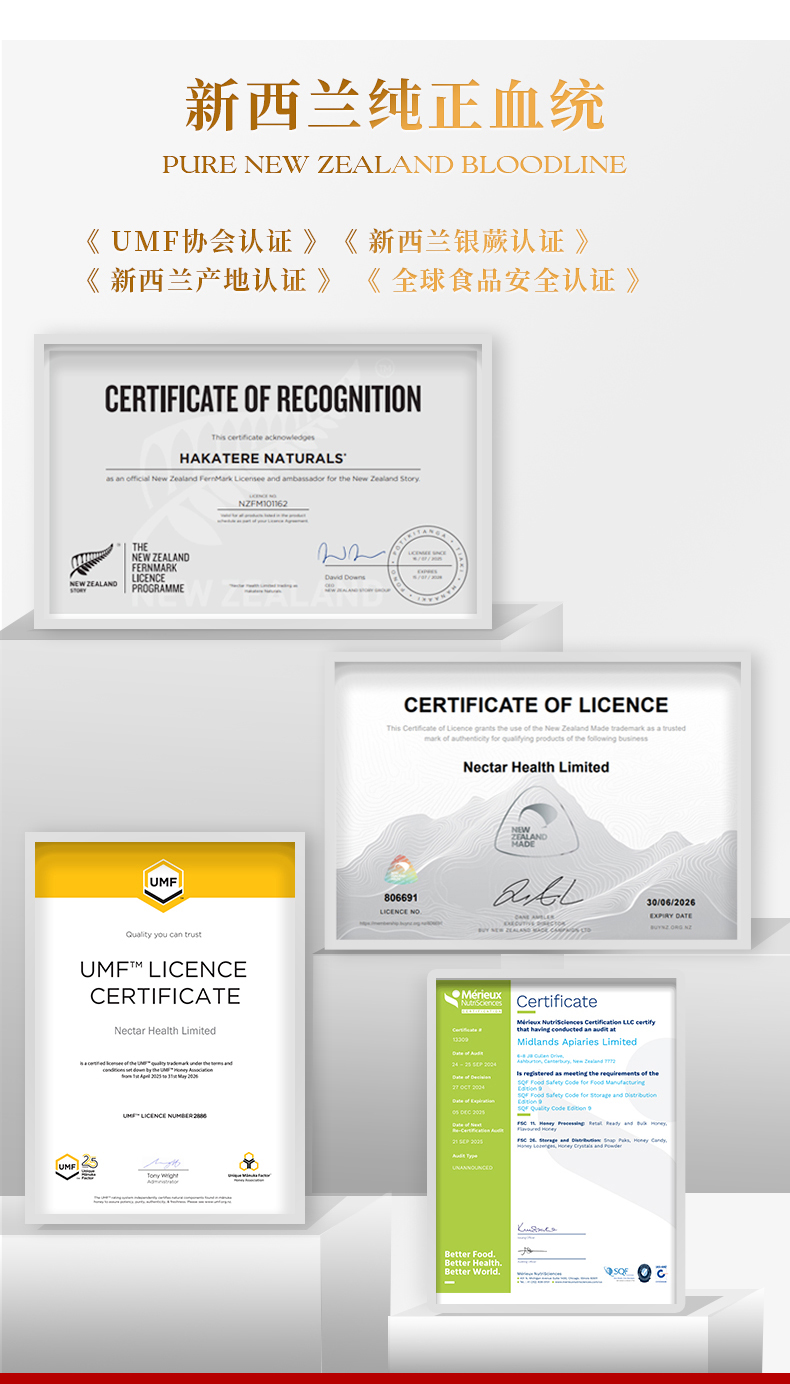The height and width of the screenshot is (1384, 790).
Task: Open the Certificate of Licence heading
Action: [536, 705]
